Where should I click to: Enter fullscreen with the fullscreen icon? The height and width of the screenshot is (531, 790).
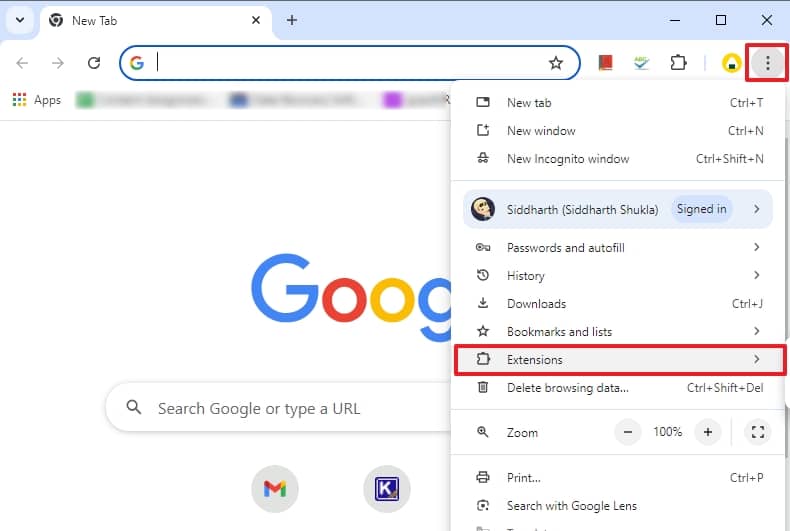click(x=758, y=432)
